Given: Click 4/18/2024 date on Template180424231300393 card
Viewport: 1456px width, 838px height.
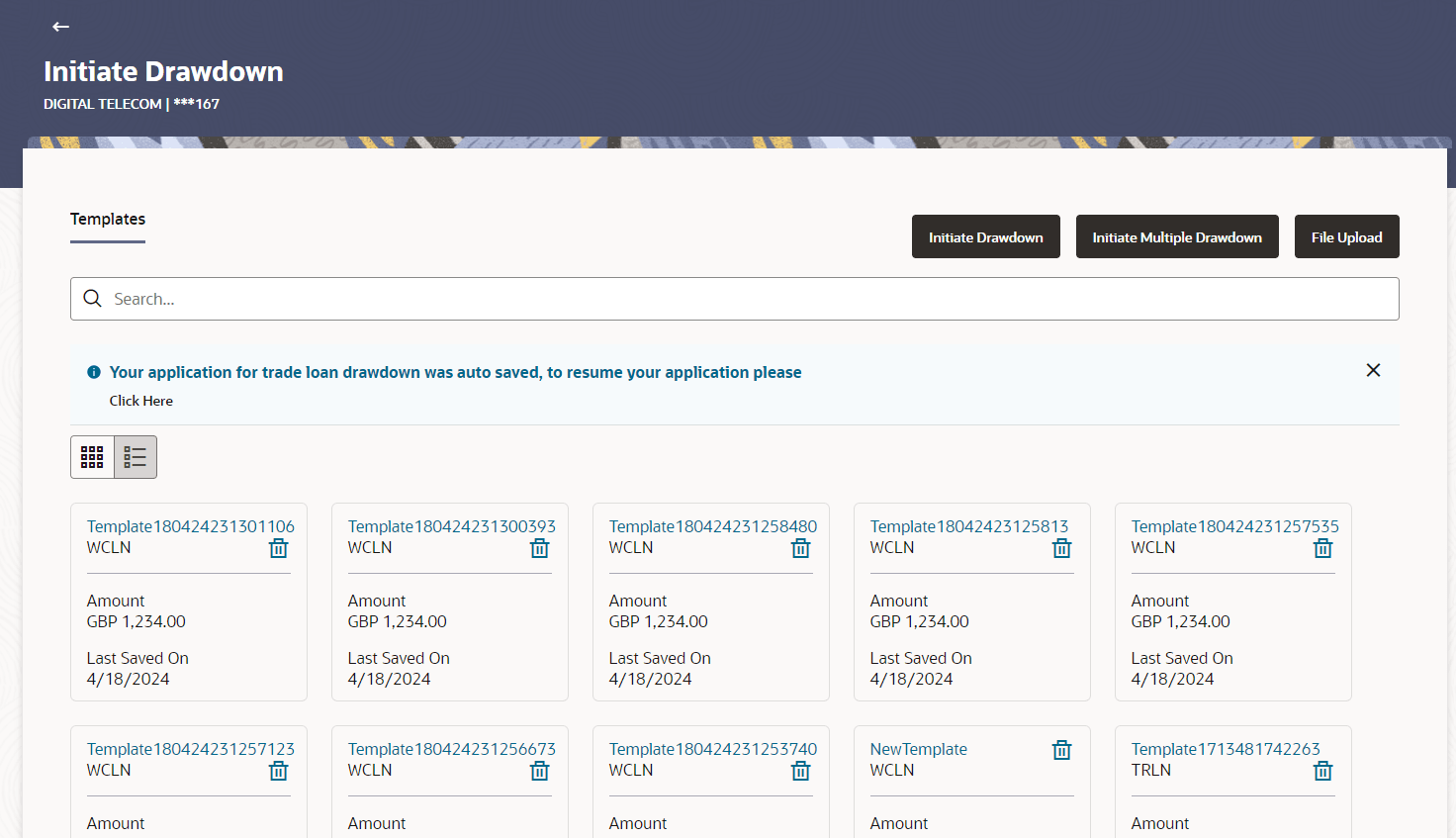Looking at the screenshot, I should [390, 679].
